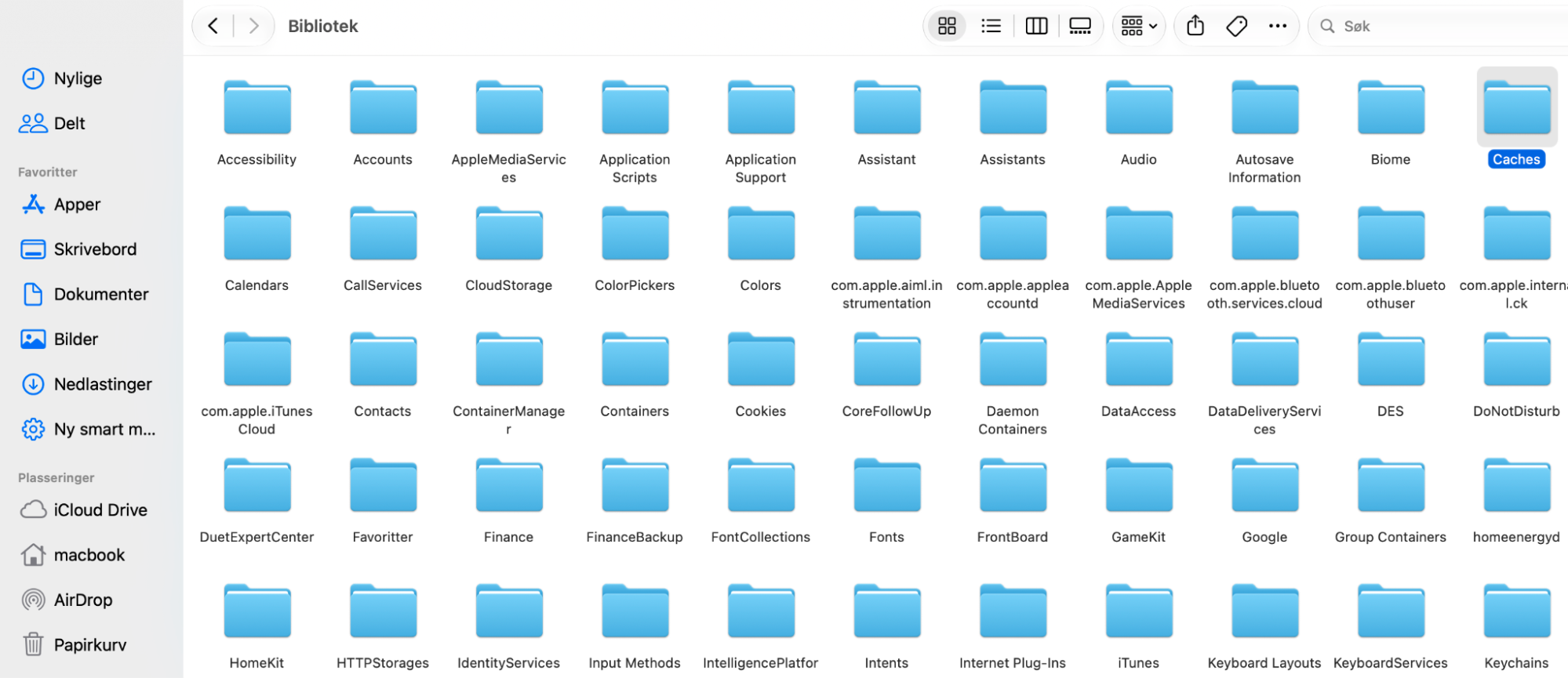
Task: Open iCloud Drive in the sidebar
Action: pos(92,510)
